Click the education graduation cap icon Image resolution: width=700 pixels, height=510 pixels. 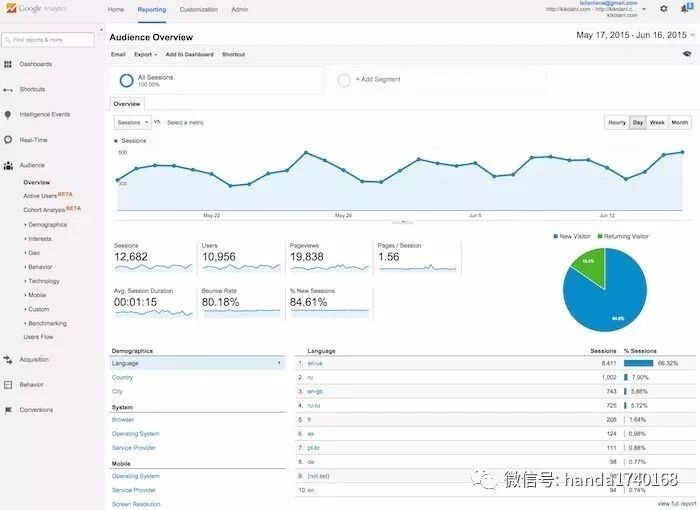(x=687, y=54)
